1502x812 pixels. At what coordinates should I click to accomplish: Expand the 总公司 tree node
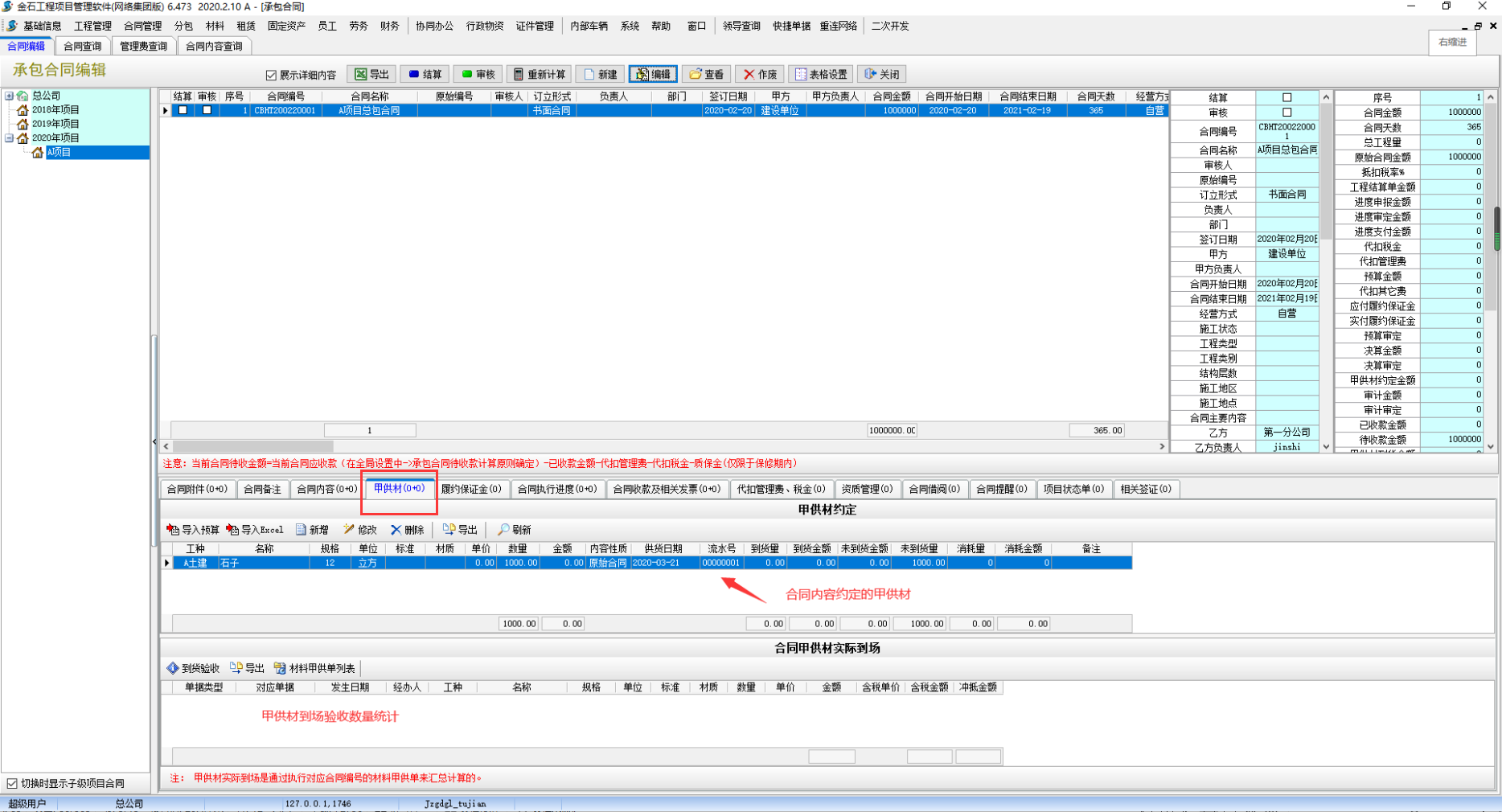(x=9, y=96)
